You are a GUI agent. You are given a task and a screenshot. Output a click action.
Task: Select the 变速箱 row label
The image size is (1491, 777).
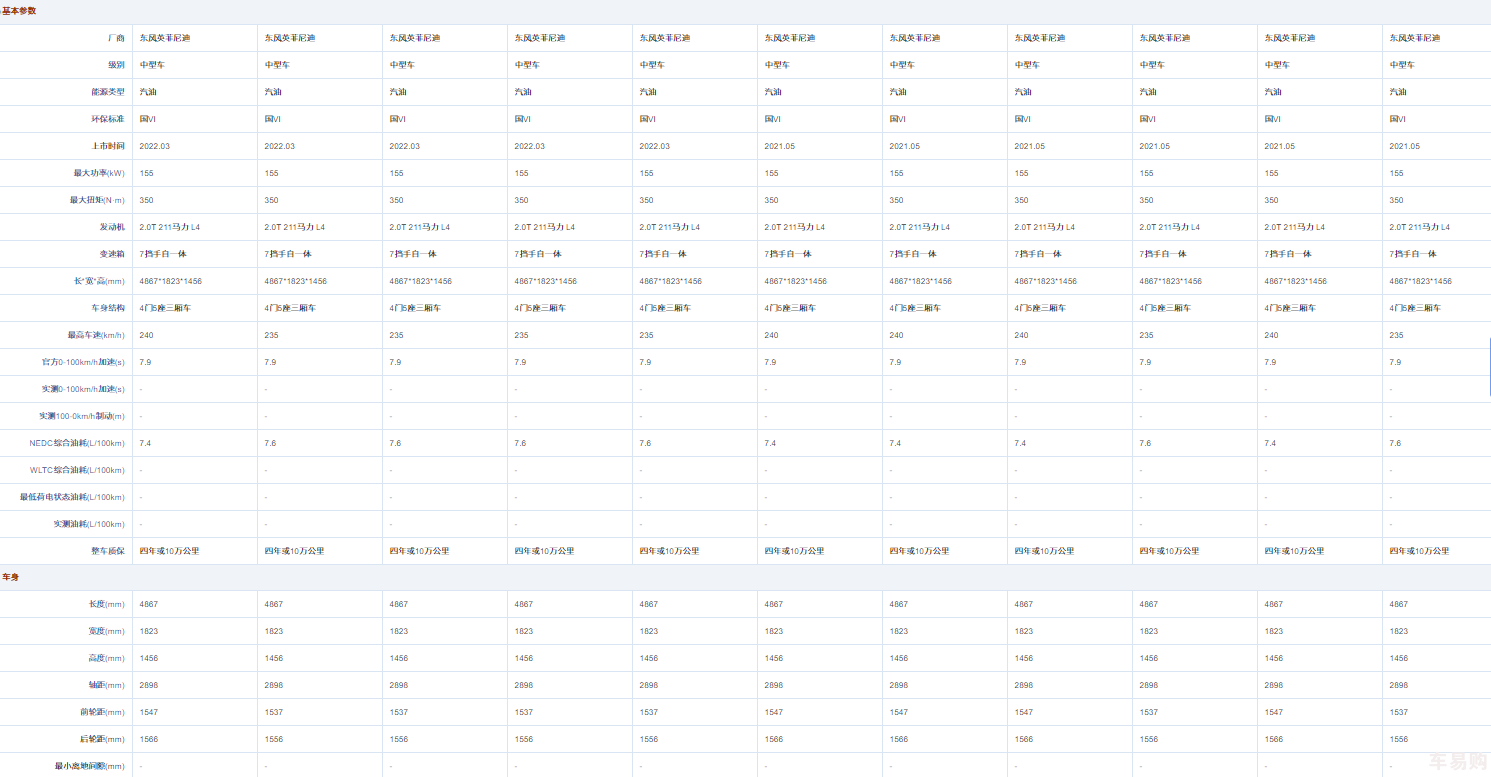click(x=112, y=254)
